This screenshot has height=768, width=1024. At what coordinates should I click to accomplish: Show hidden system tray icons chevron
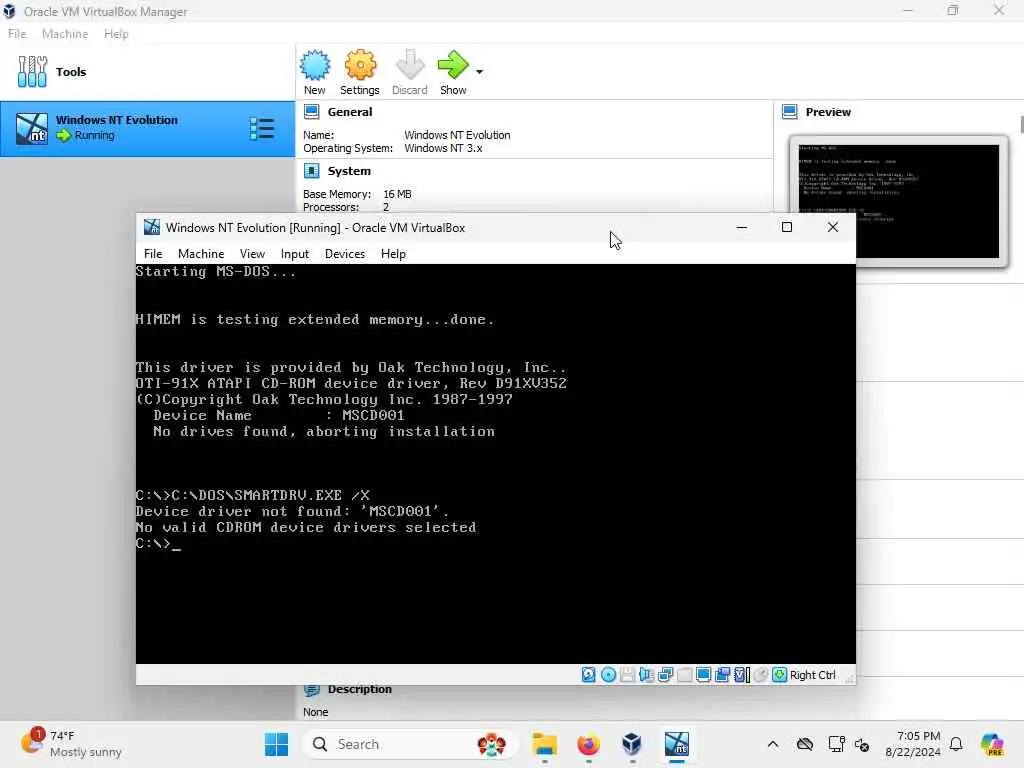pyautogui.click(x=773, y=744)
